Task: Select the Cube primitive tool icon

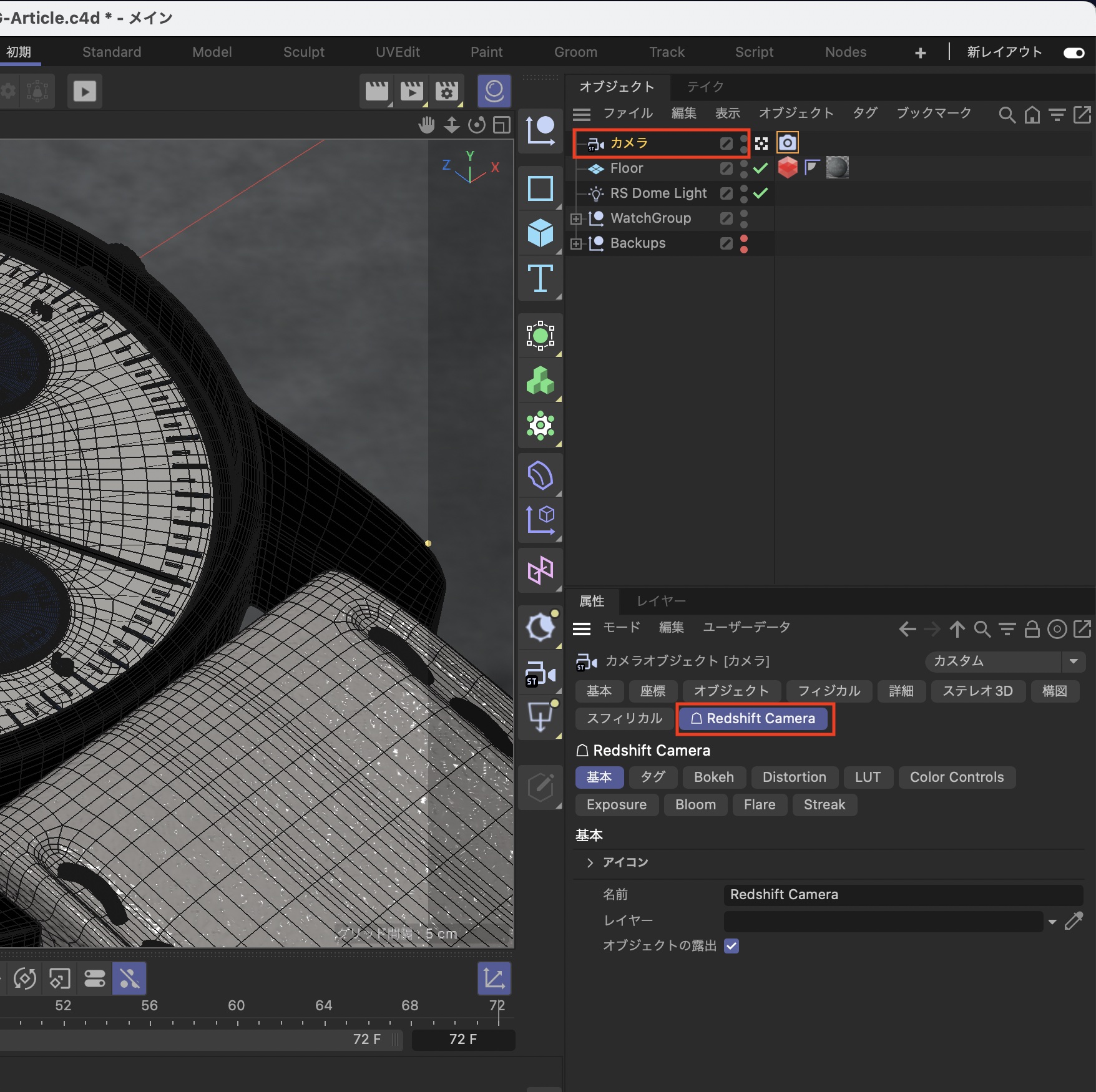Action: [x=540, y=233]
